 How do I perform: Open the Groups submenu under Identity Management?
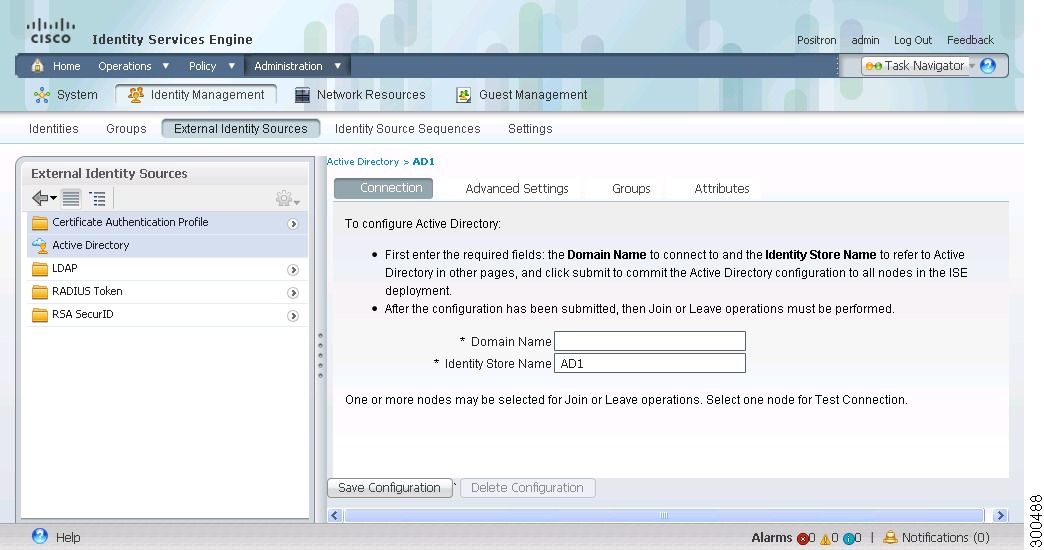tap(126, 129)
